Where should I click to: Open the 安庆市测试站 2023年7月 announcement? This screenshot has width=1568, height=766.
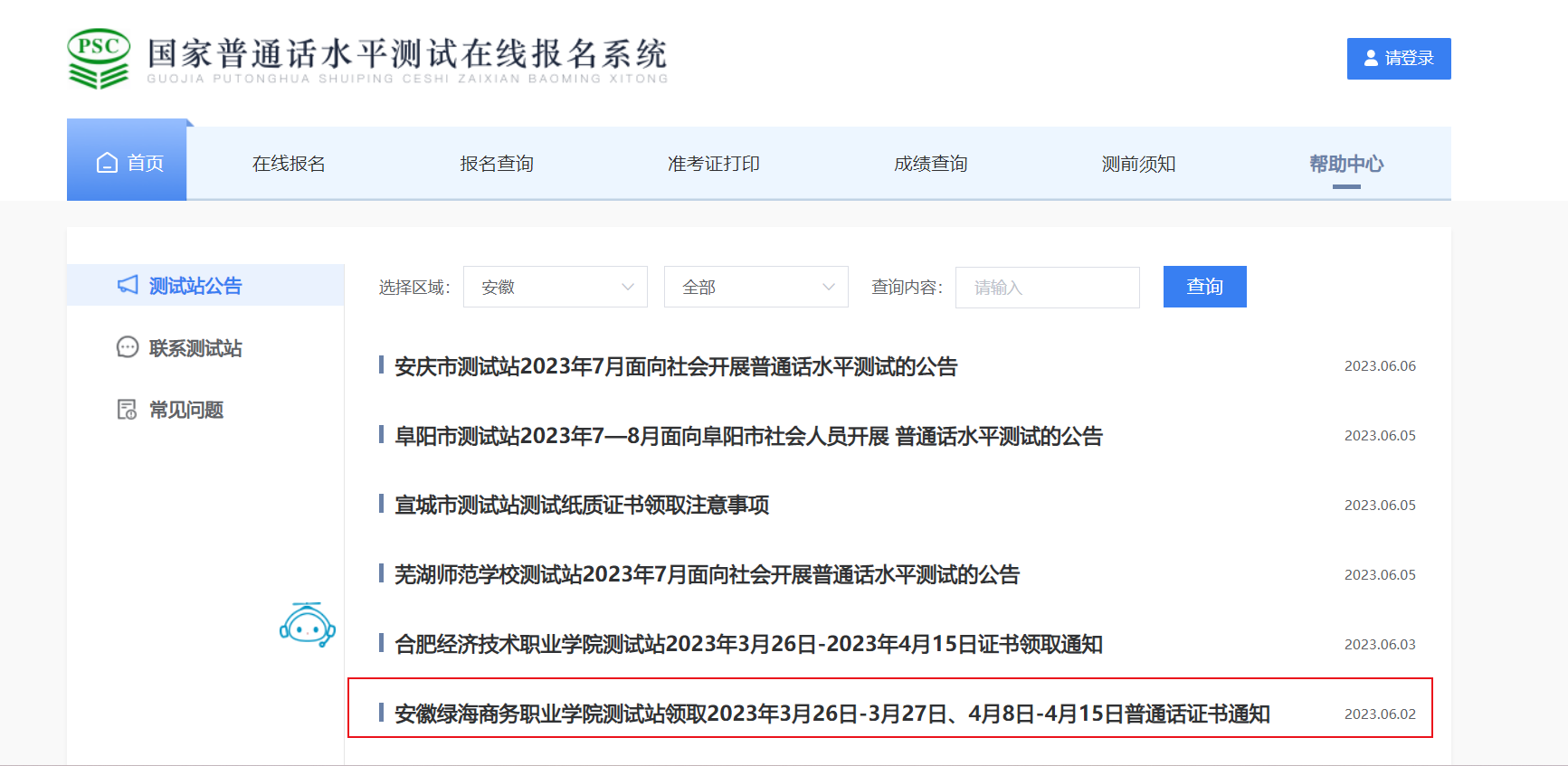coord(675,366)
